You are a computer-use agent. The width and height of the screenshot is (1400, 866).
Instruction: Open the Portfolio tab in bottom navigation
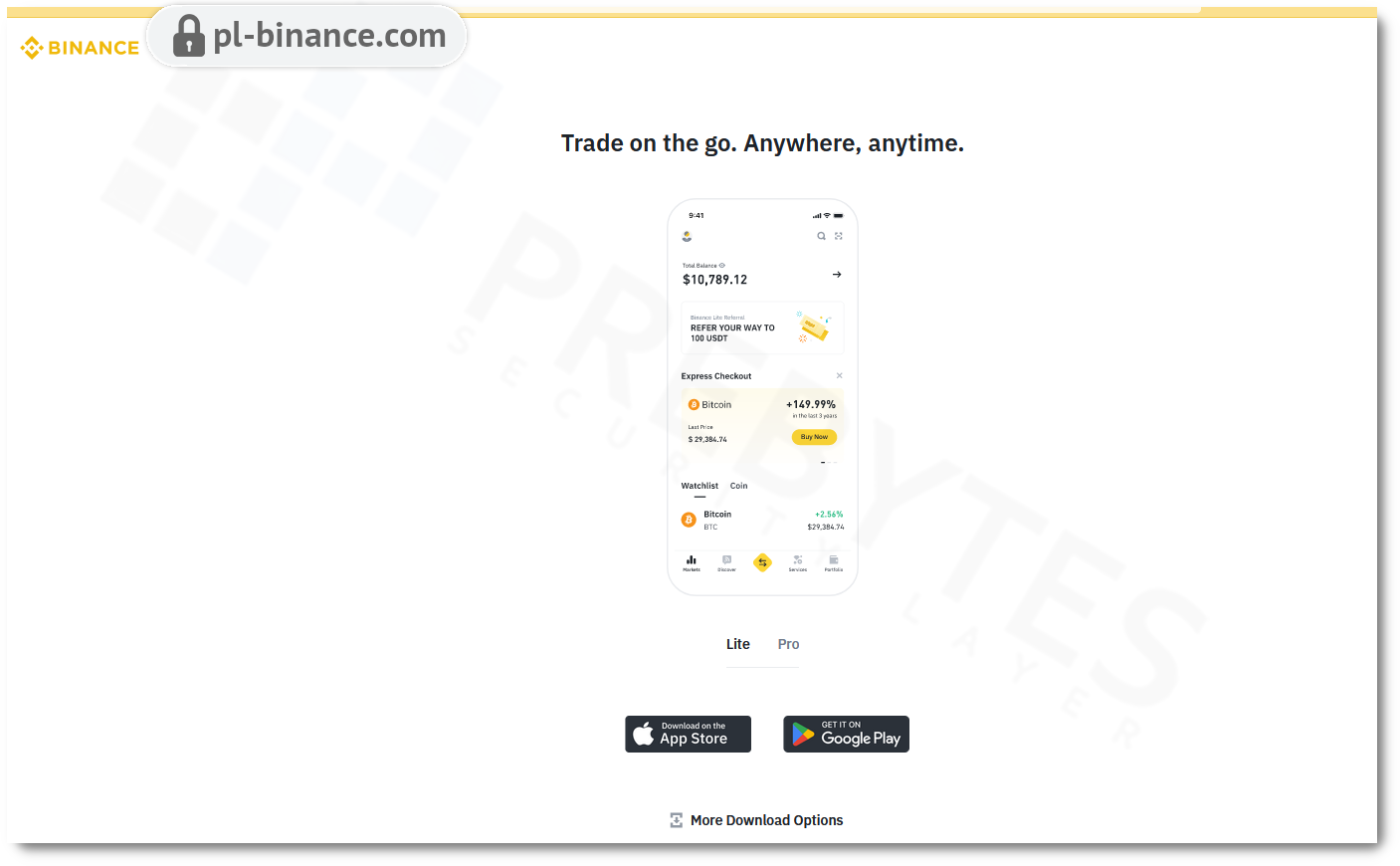834,563
